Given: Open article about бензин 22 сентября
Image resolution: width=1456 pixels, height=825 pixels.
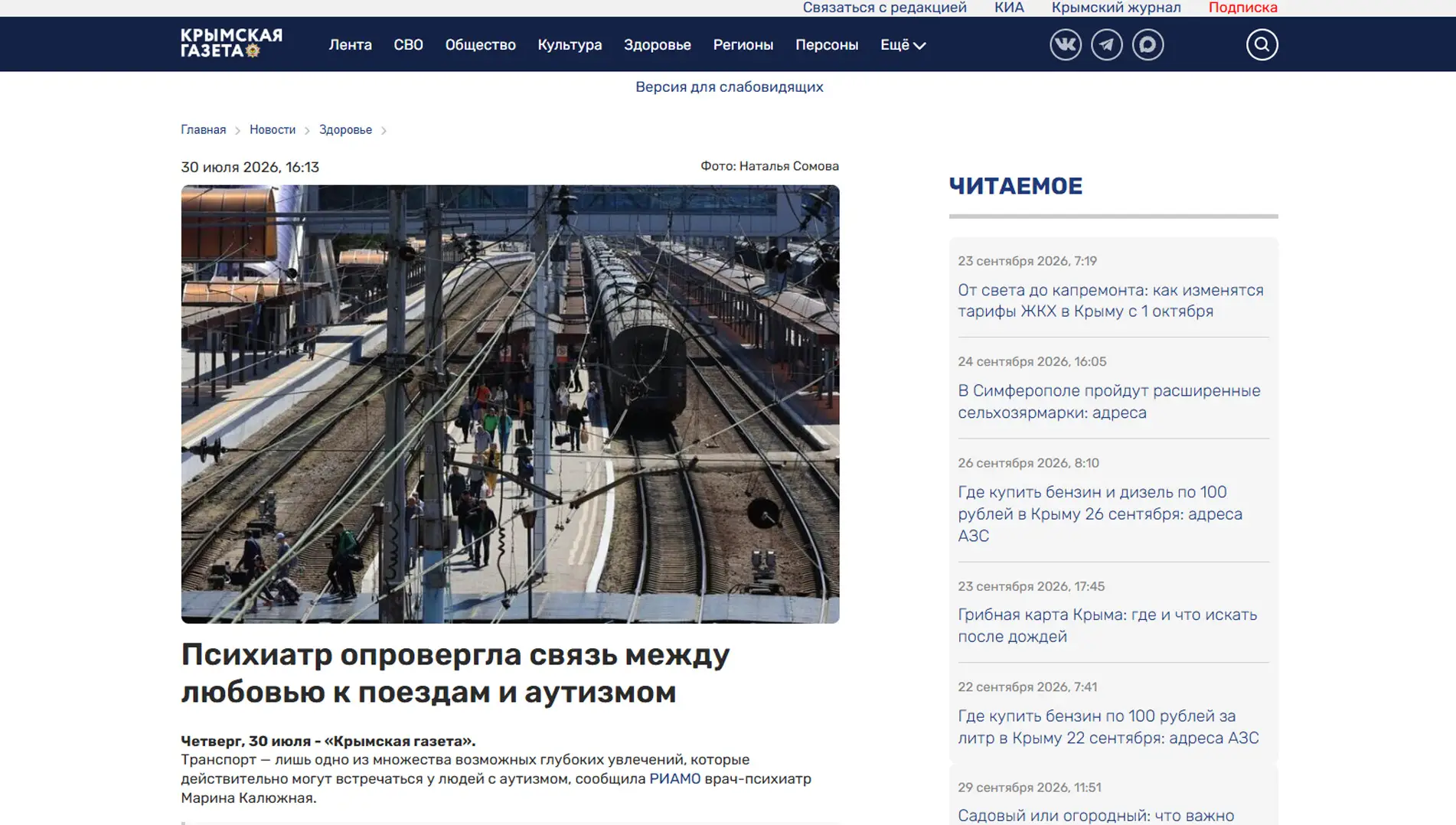Looking at the screenshot, I should pos(1108,727).
